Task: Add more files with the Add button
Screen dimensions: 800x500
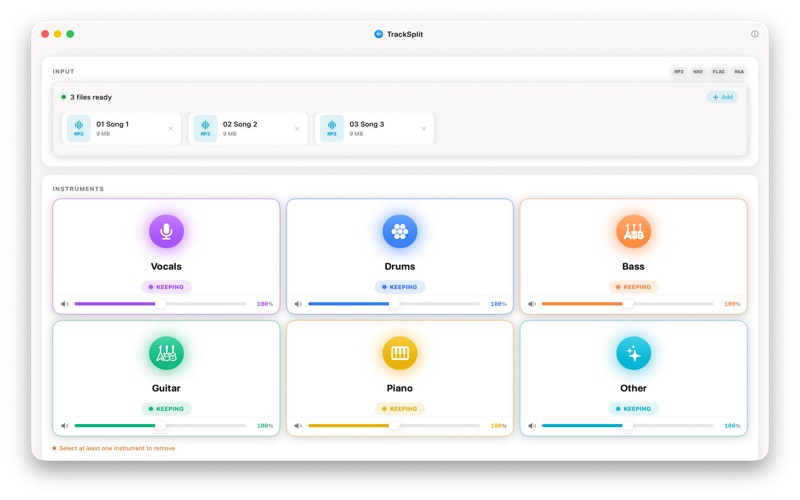Action: [722, 97]
